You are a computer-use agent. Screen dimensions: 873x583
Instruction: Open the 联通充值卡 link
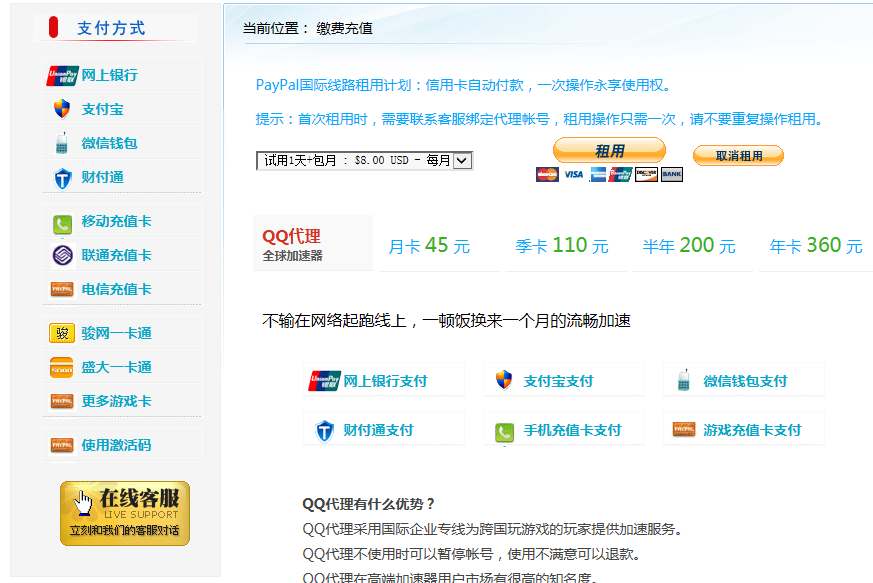click(116, 255)
